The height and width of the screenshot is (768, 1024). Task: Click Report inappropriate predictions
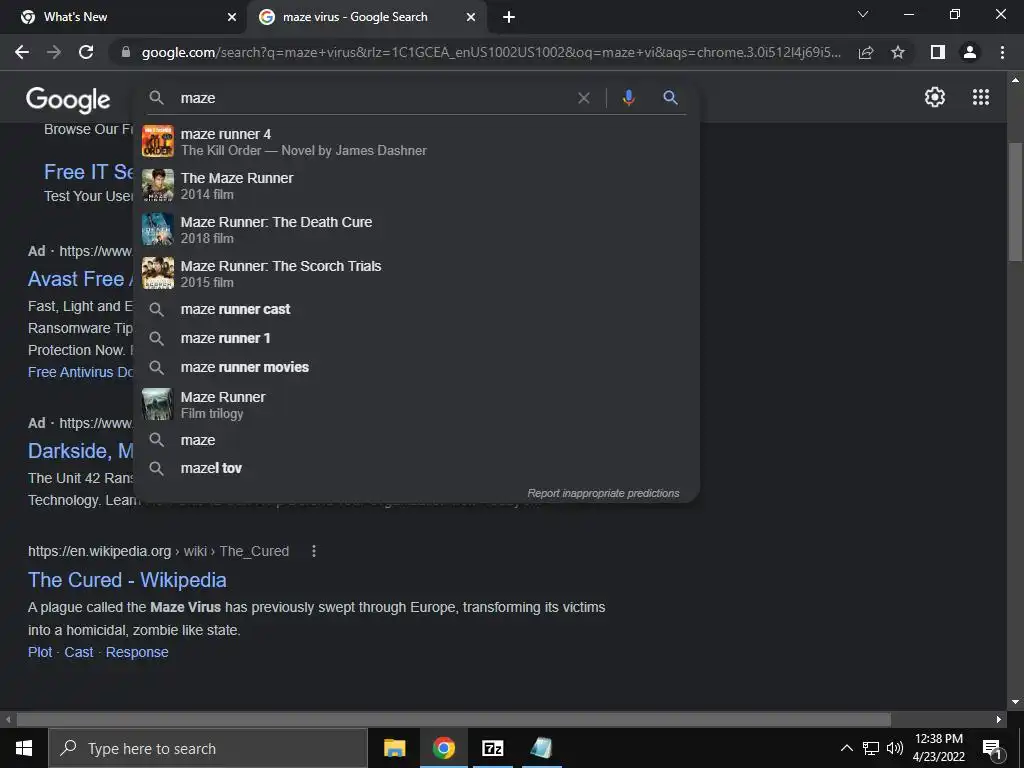(603, 493)
